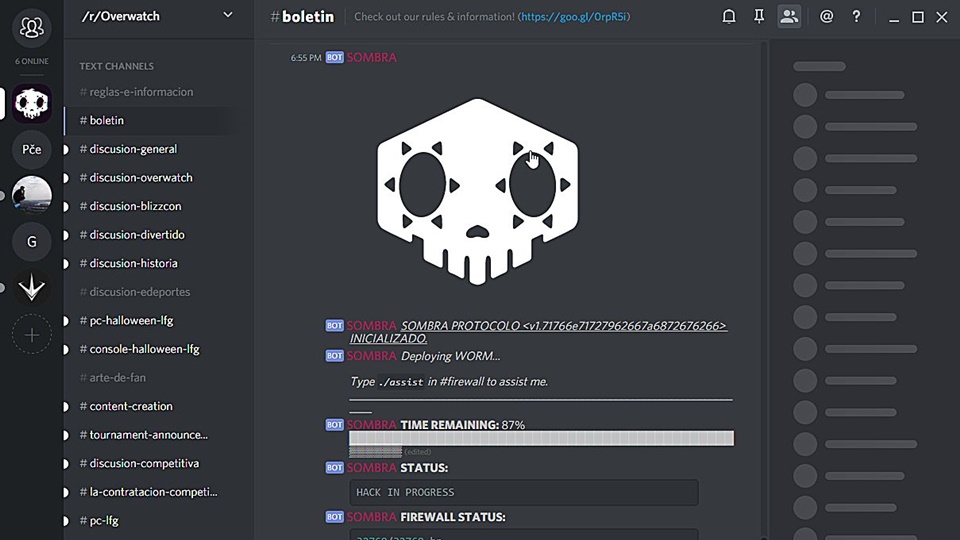Go to the reglas-e-informacion channel
960x540 pixels.
[141, 92]
